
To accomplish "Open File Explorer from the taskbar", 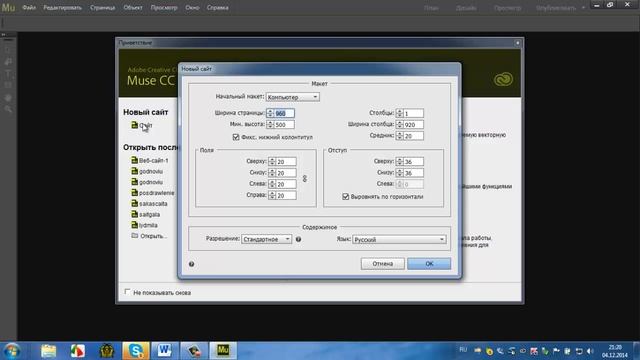I will click(x=49, y=351).
